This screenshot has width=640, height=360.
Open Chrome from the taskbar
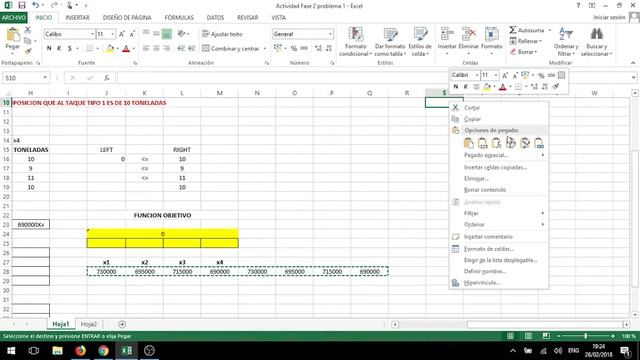[x=103, y=351]
